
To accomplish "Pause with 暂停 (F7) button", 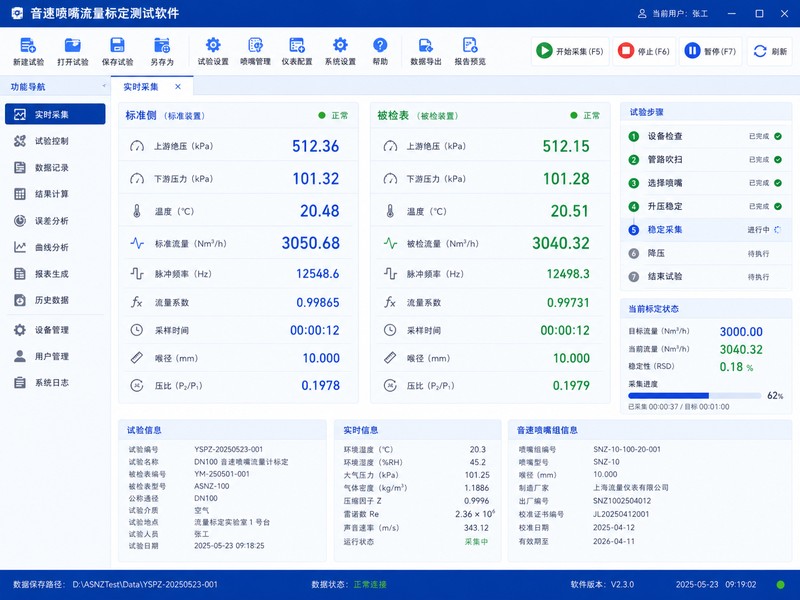I will click(x=710, y=51).
